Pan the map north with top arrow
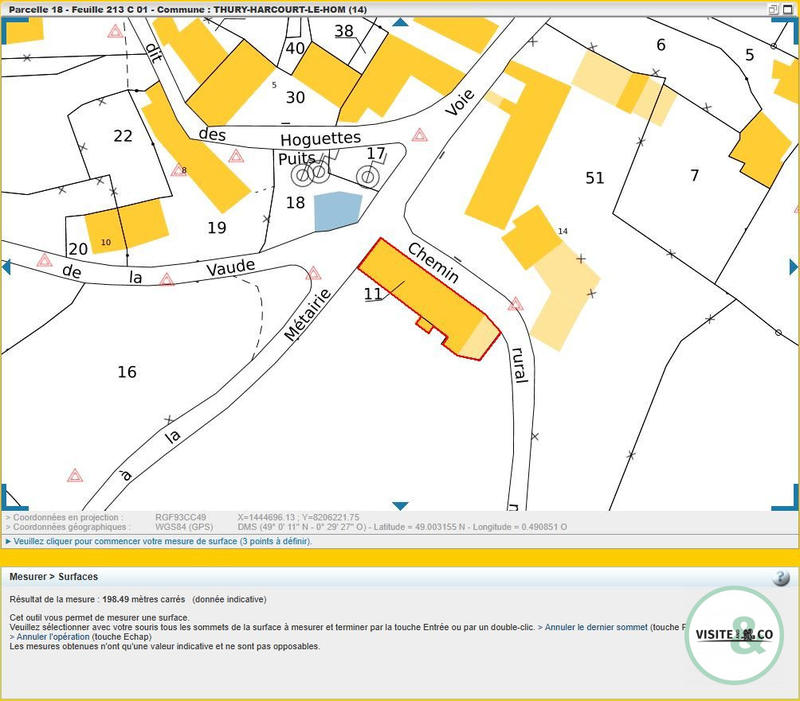 coord(400,22)
